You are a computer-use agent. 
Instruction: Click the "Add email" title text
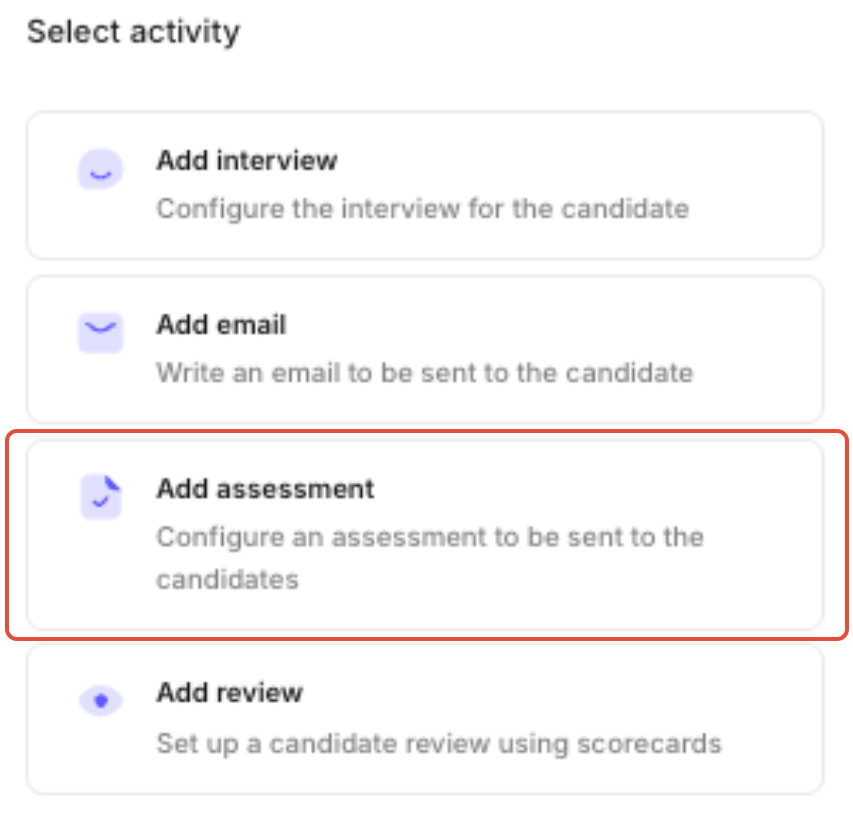point(221,324)
